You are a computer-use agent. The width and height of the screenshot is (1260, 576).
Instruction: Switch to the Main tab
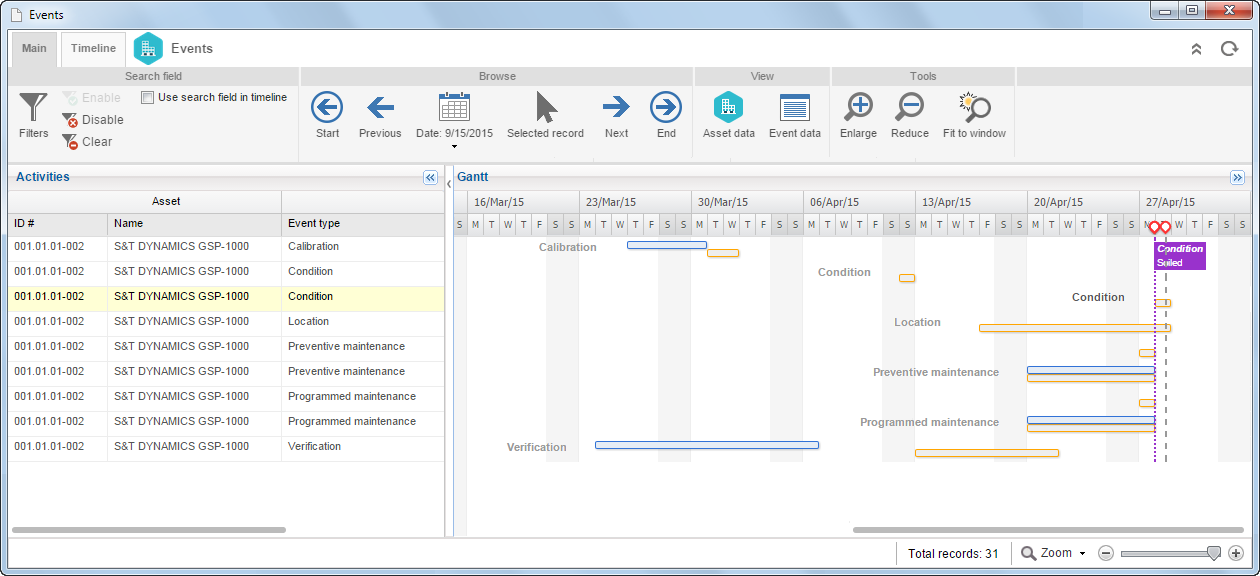[34, 49]
